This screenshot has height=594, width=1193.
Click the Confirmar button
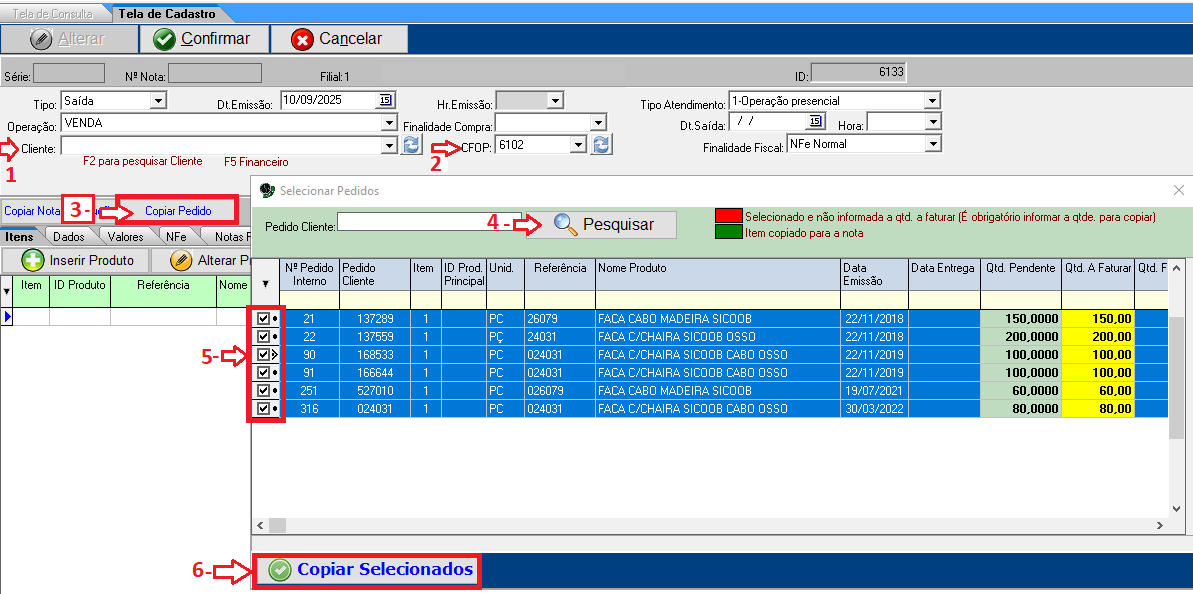coord(204,39)
